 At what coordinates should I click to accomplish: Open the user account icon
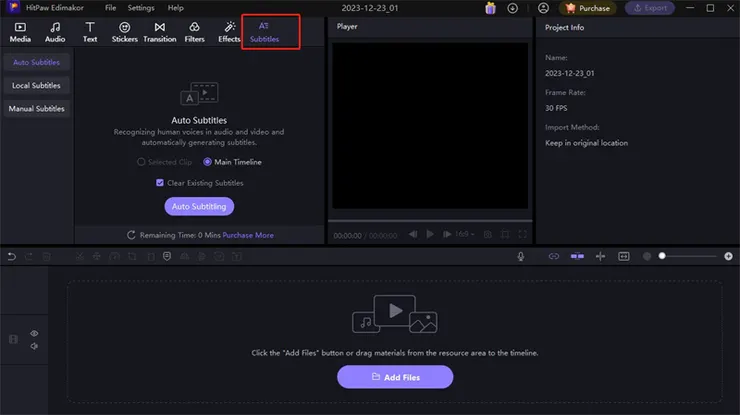(x=543, y=8)
